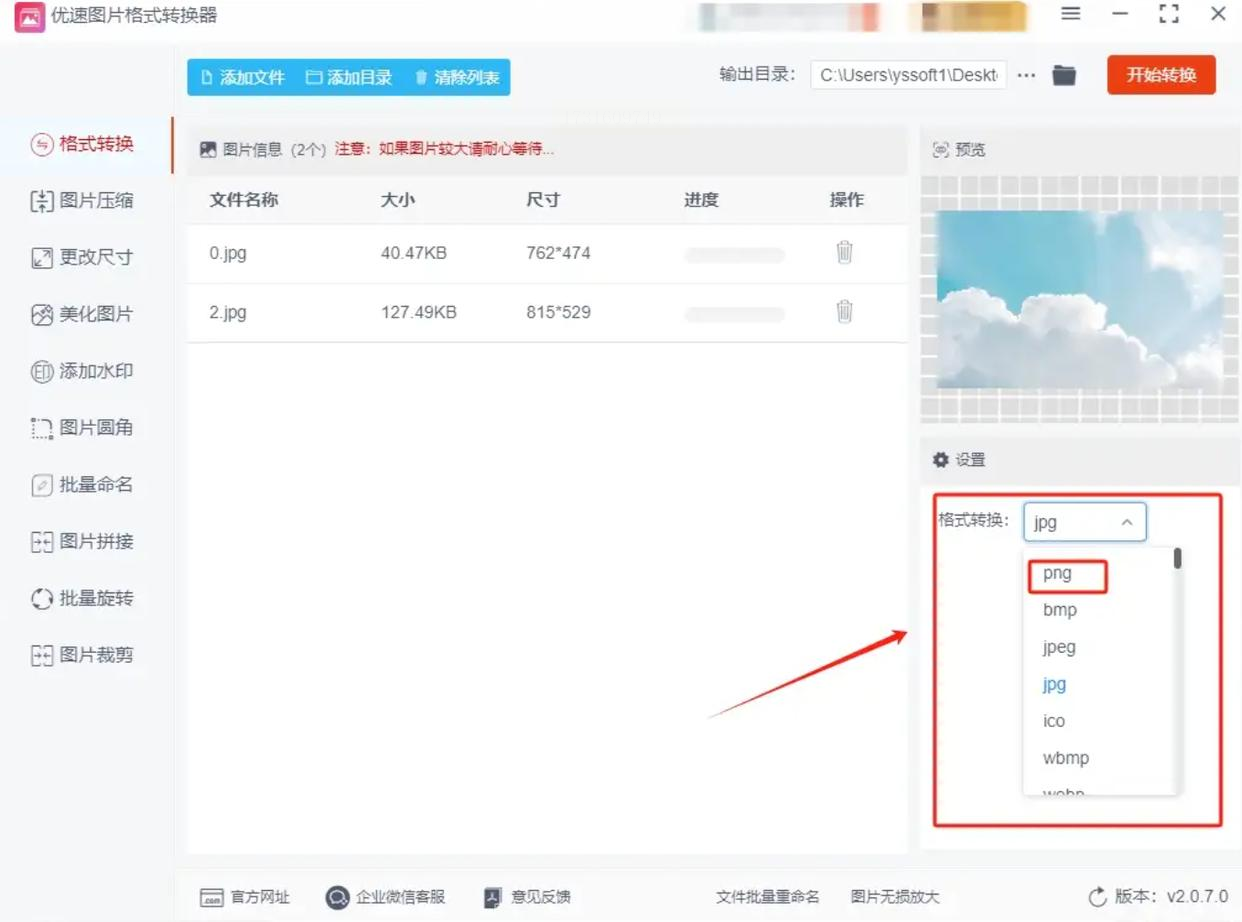The height and width of the screenshot is (922, 1242).
Task: Click the 文件名称 column header
Action: 244,200
